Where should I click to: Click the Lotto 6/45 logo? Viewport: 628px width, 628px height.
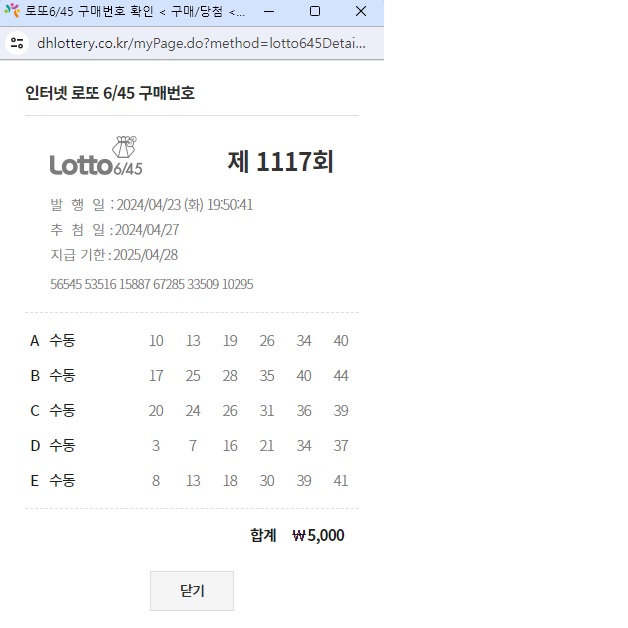coord(96,158)
